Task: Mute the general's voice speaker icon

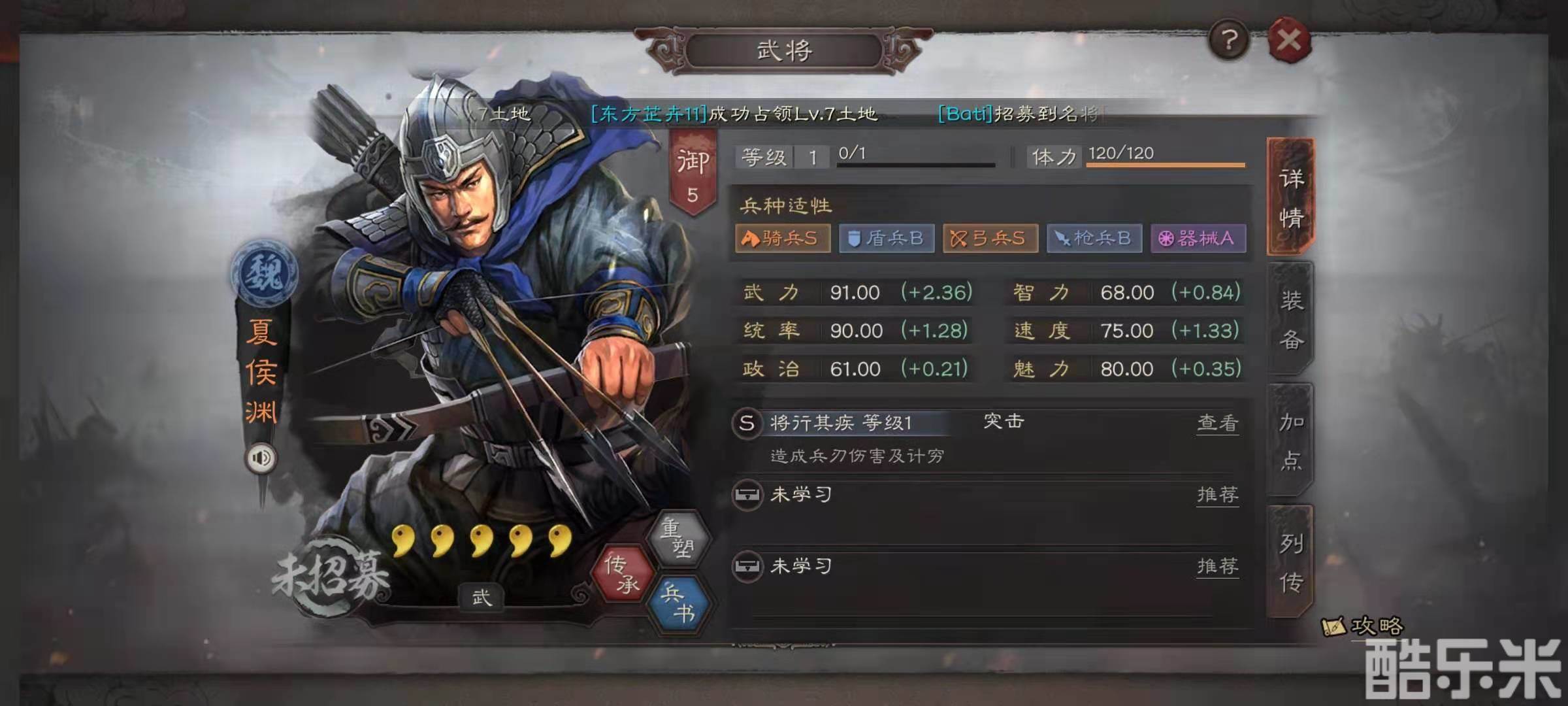Action: coord(261,458)
